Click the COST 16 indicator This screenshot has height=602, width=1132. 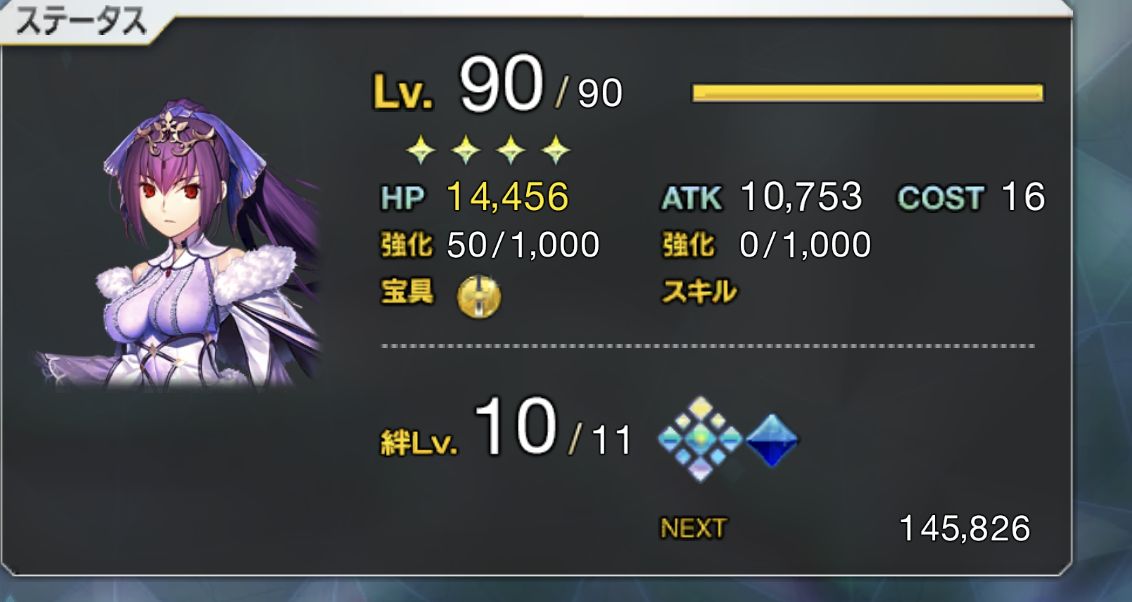(971, 197)
